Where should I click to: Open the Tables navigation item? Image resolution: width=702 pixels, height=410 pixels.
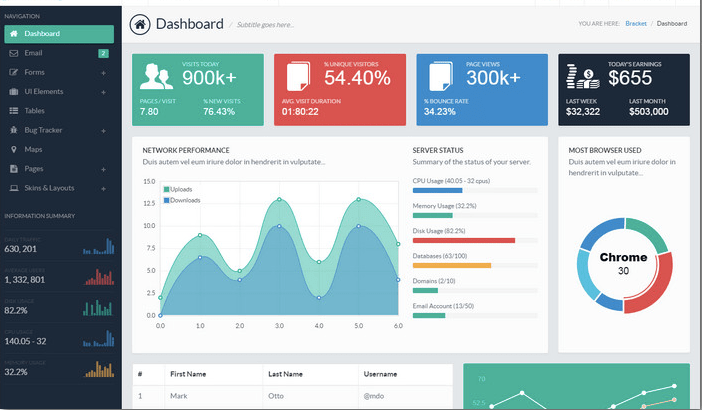pos(59,111)
